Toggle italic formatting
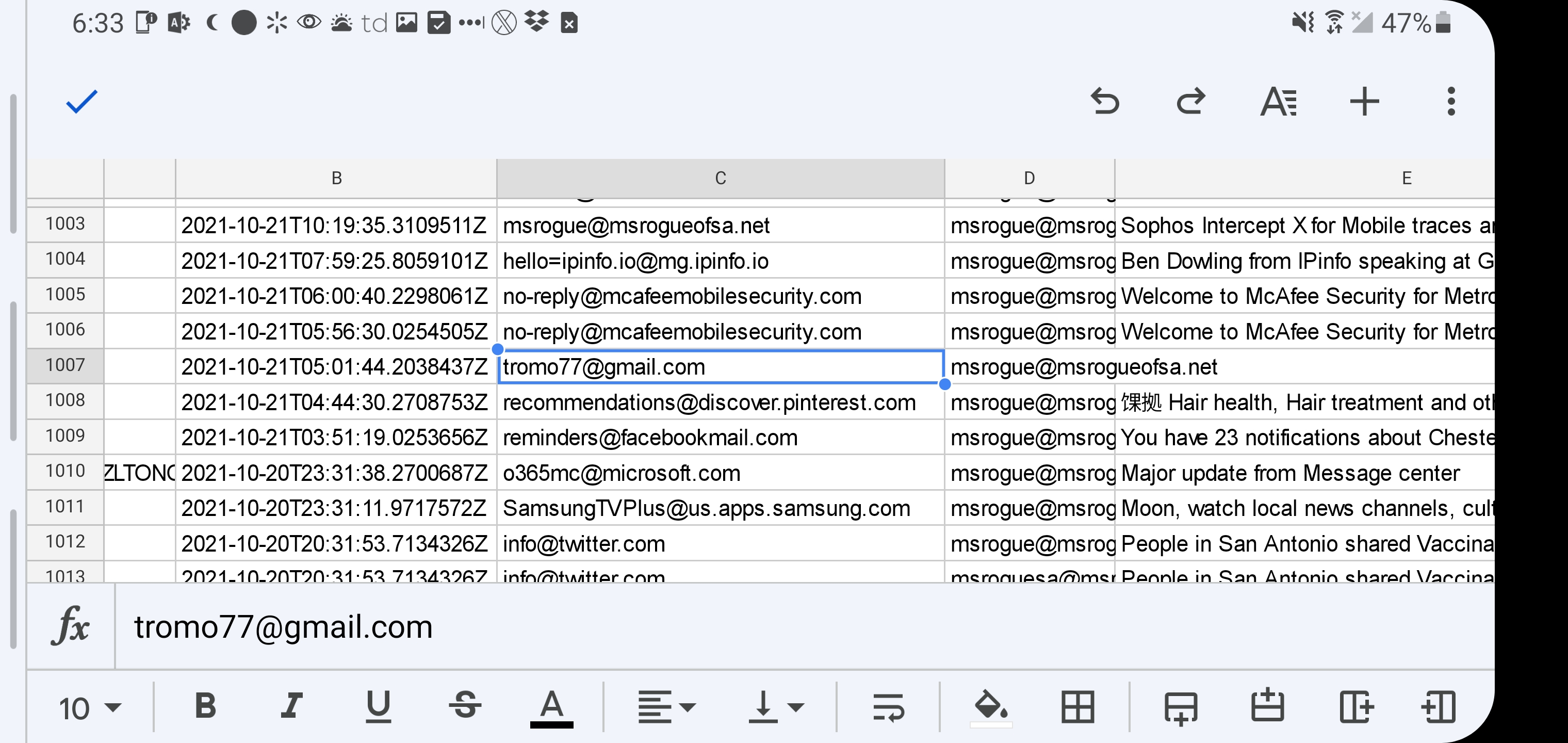Image resolution: width=1568 pixels, height=743 pixels. [291, 706]
